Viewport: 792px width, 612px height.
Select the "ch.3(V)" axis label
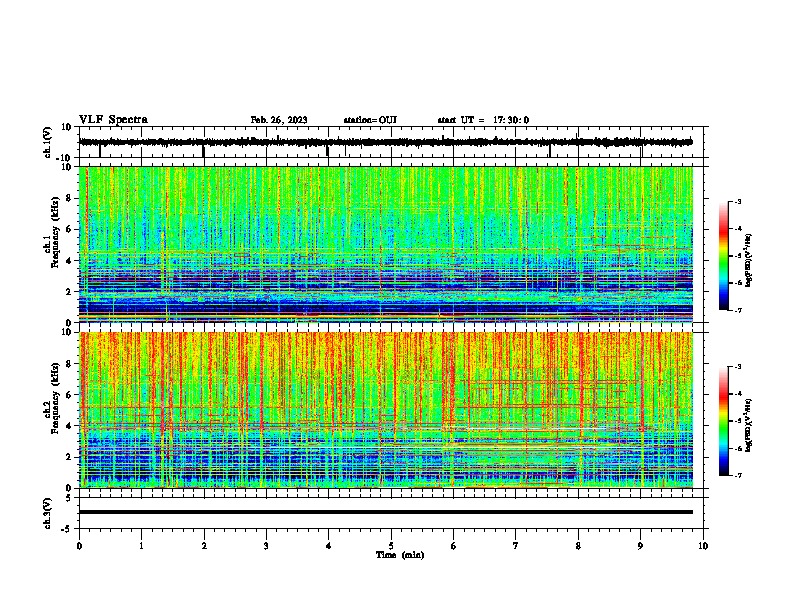tap(48, 513)
